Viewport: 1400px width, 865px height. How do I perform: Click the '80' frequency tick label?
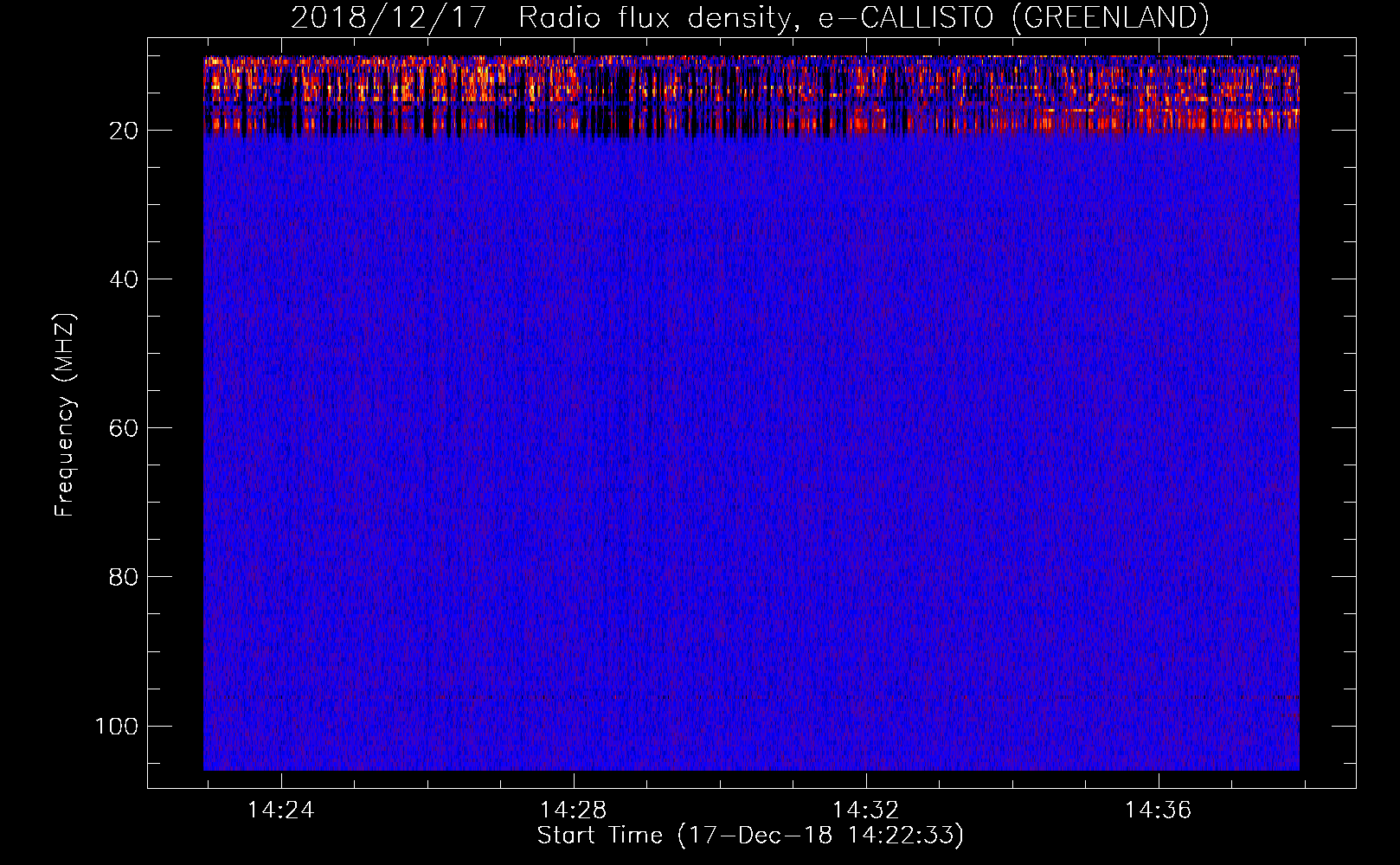(125, 577)
